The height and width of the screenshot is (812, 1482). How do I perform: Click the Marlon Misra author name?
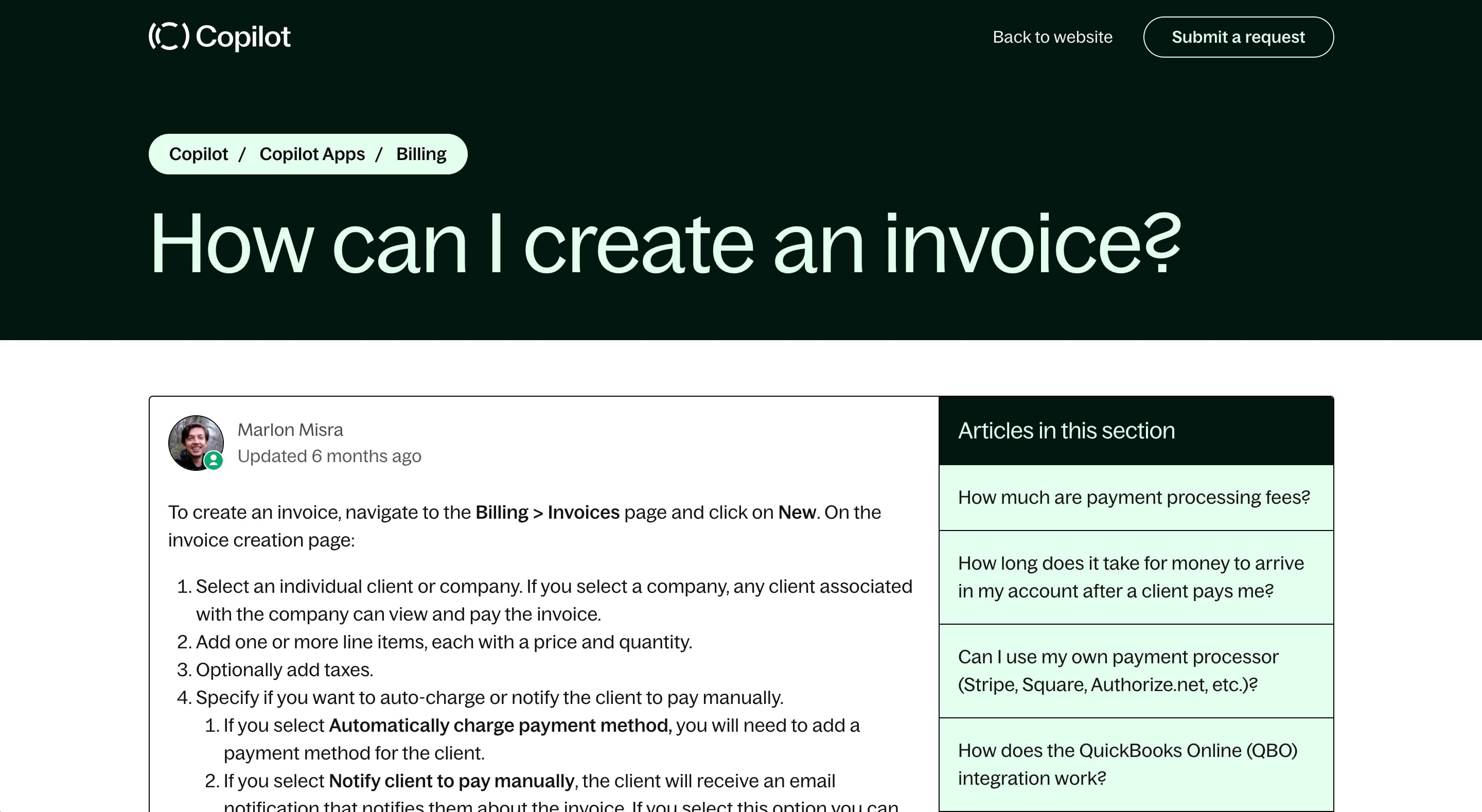[290, 430]
